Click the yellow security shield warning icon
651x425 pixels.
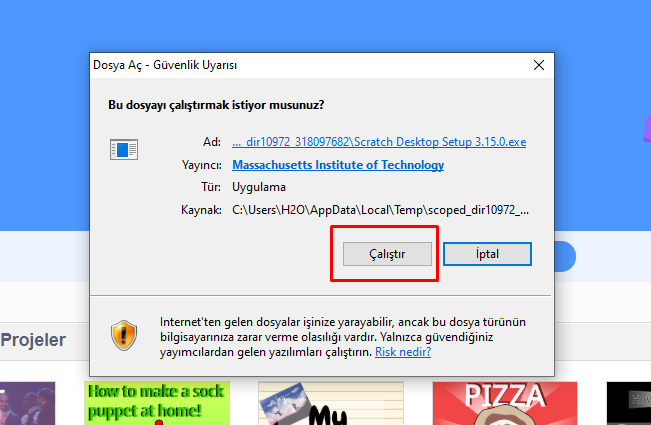tap(124, 334)
